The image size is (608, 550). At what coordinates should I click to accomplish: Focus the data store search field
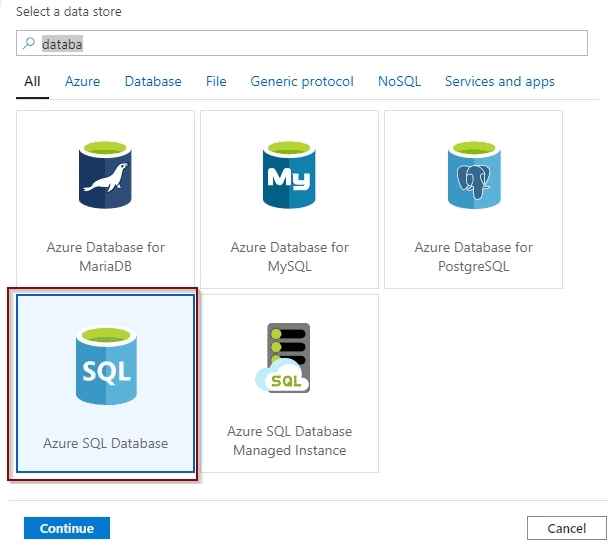[x=302, y=43]
